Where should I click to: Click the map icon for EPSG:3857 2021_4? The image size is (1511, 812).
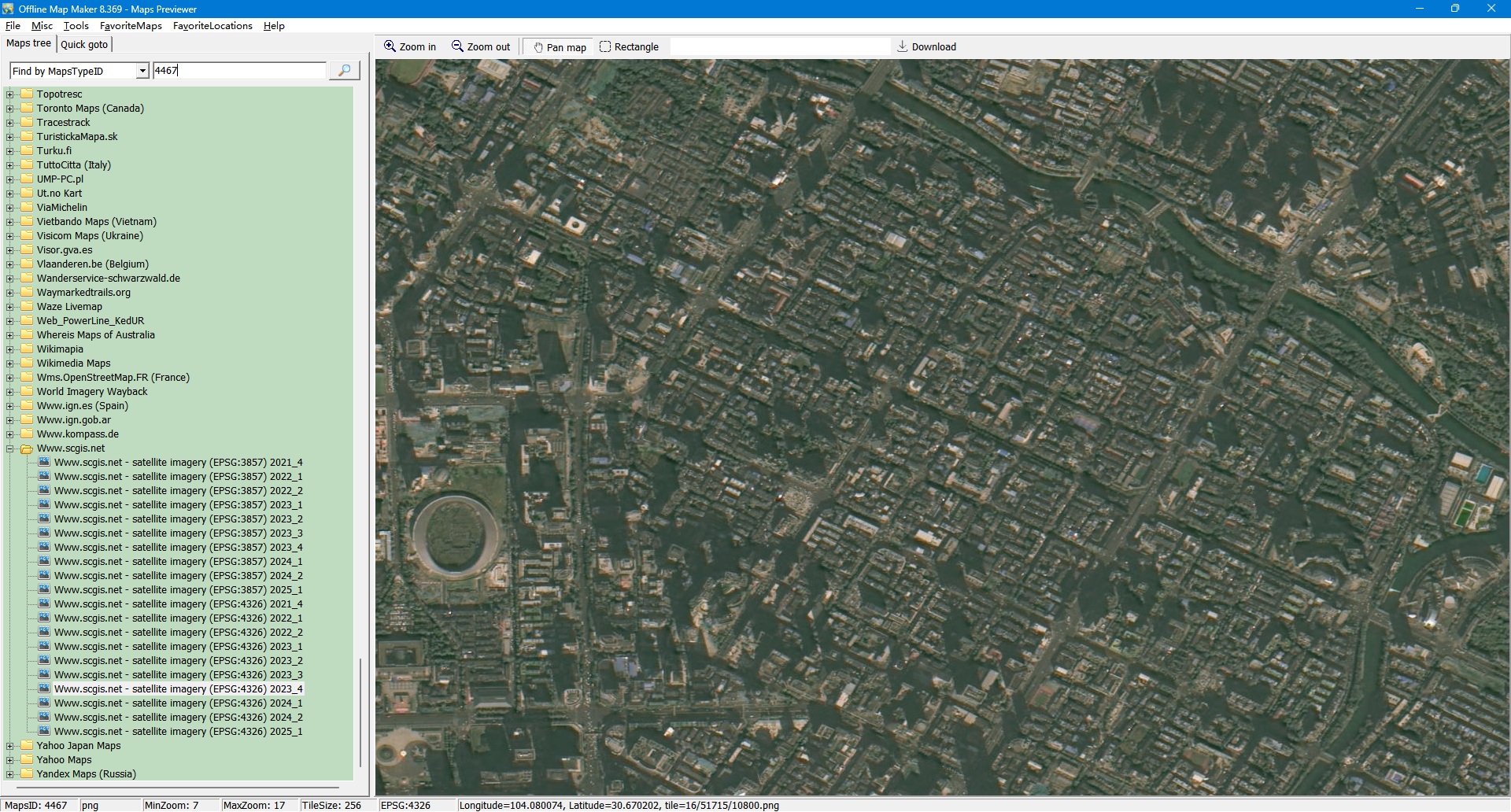pyautogui.click(x=45, y=463)
